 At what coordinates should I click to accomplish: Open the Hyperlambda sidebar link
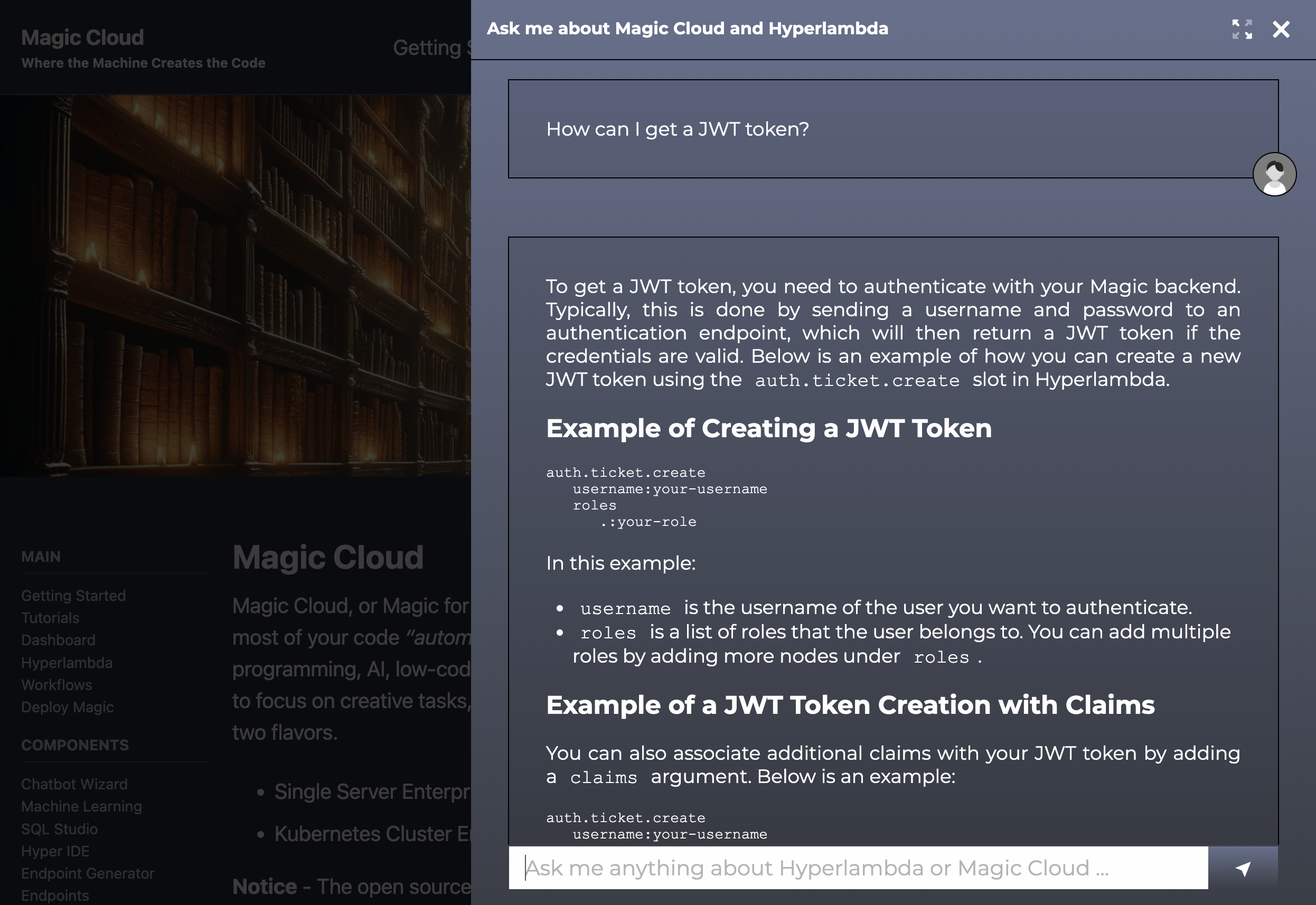(67, 662)
